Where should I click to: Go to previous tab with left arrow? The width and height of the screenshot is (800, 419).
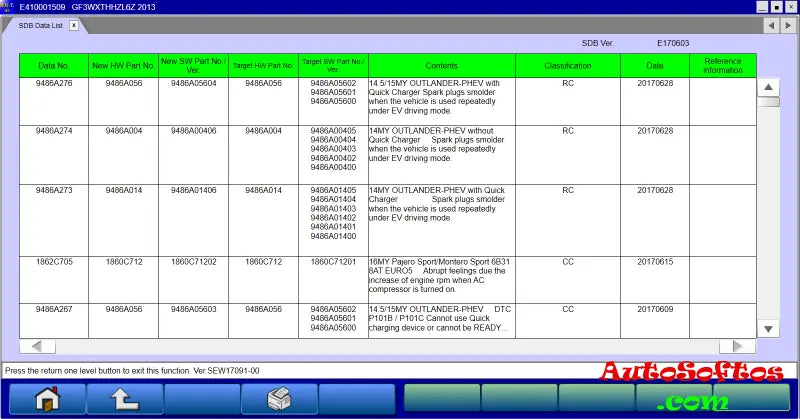[771, 25]
